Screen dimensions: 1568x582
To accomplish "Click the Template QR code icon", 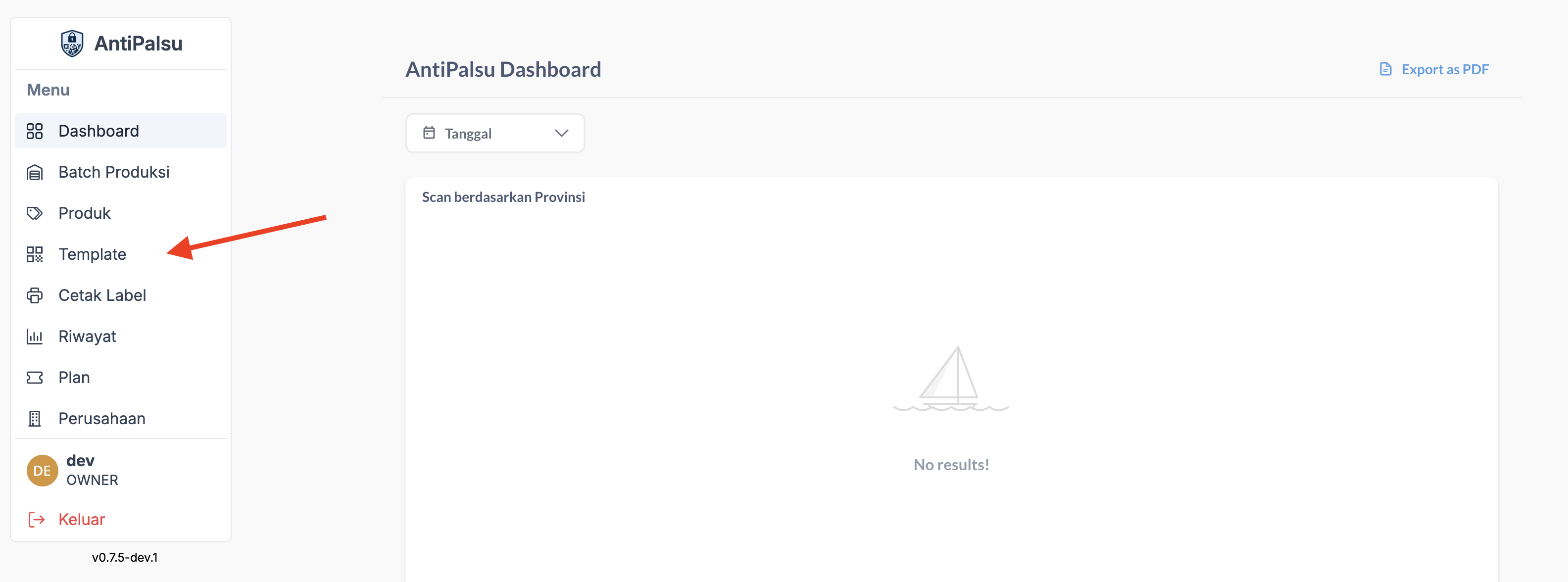I will point(35,254).
